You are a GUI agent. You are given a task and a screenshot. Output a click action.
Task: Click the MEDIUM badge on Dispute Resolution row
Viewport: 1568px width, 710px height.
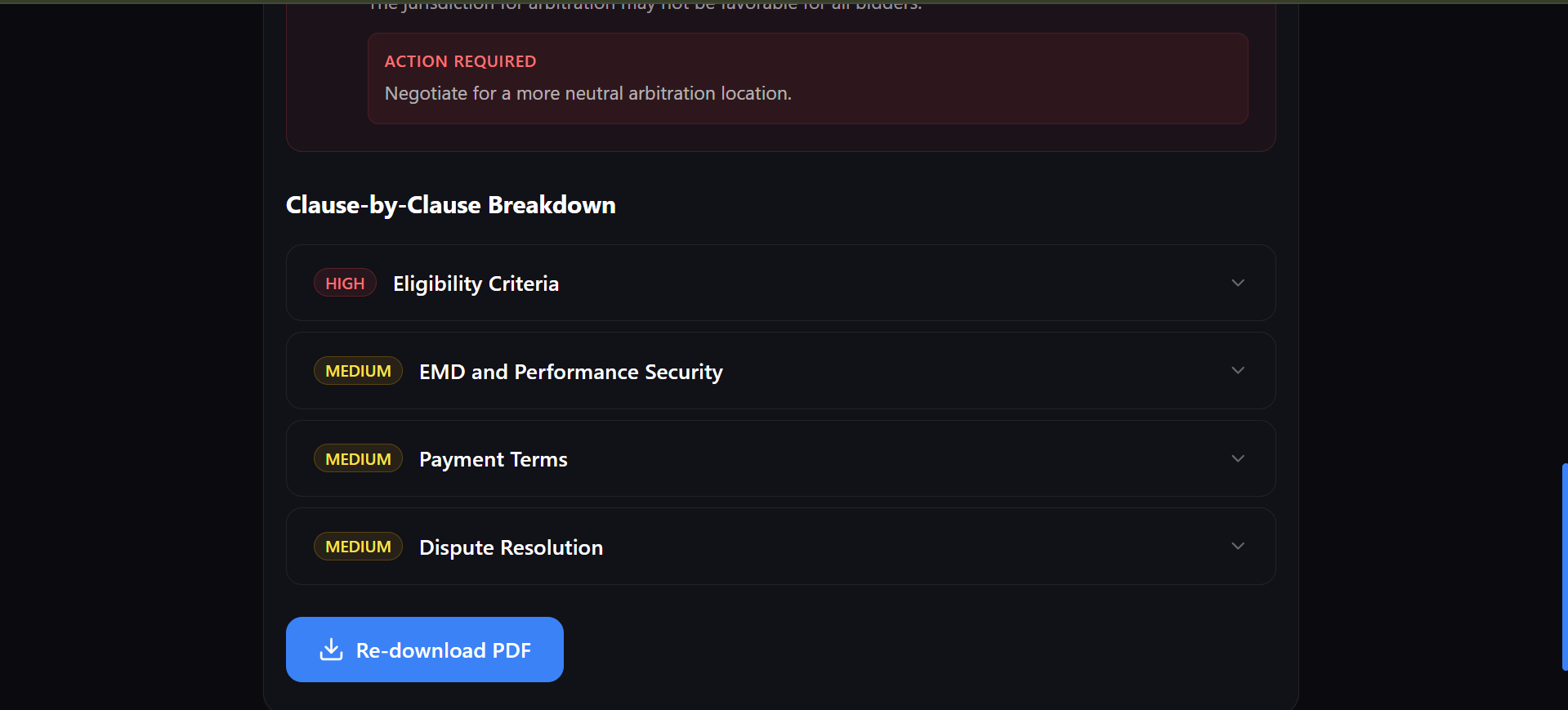[x=357, y=546]
